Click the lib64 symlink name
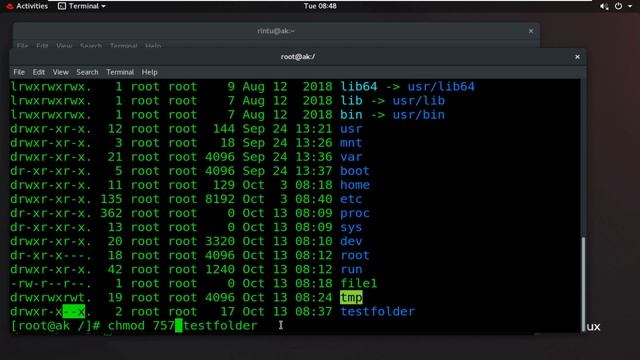640x360 pixels. [x=359, y=87]
